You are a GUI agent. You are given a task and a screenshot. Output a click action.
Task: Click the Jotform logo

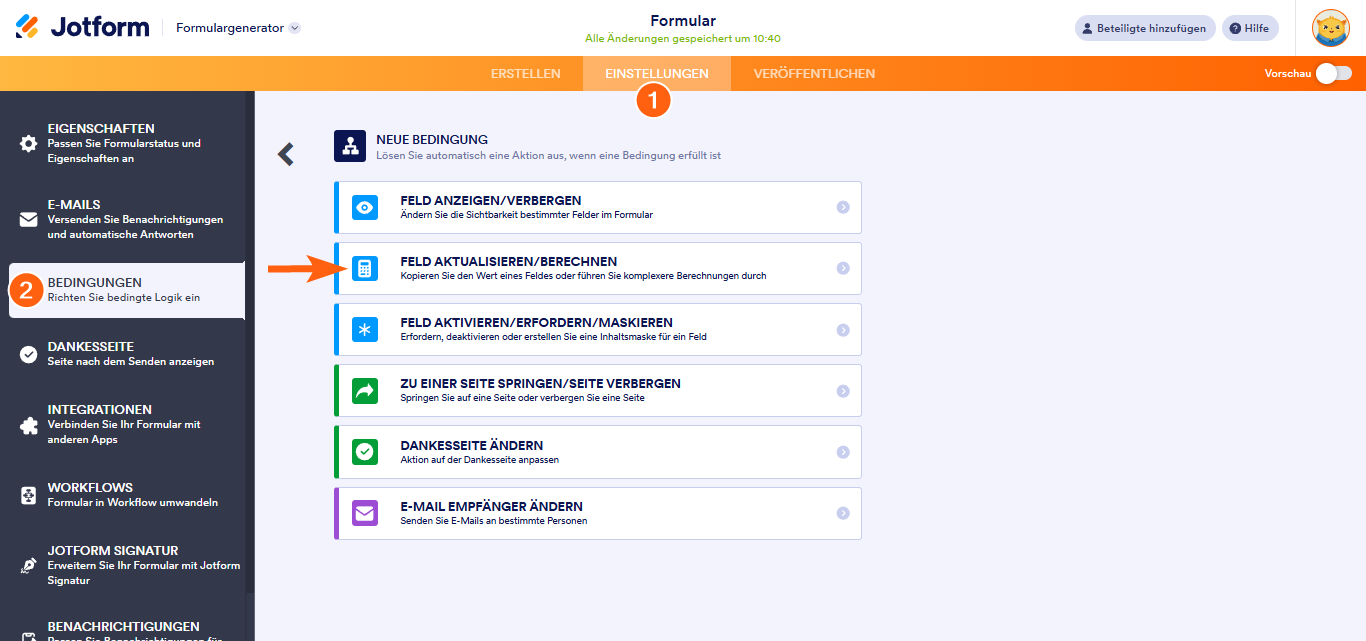point(82,27)
